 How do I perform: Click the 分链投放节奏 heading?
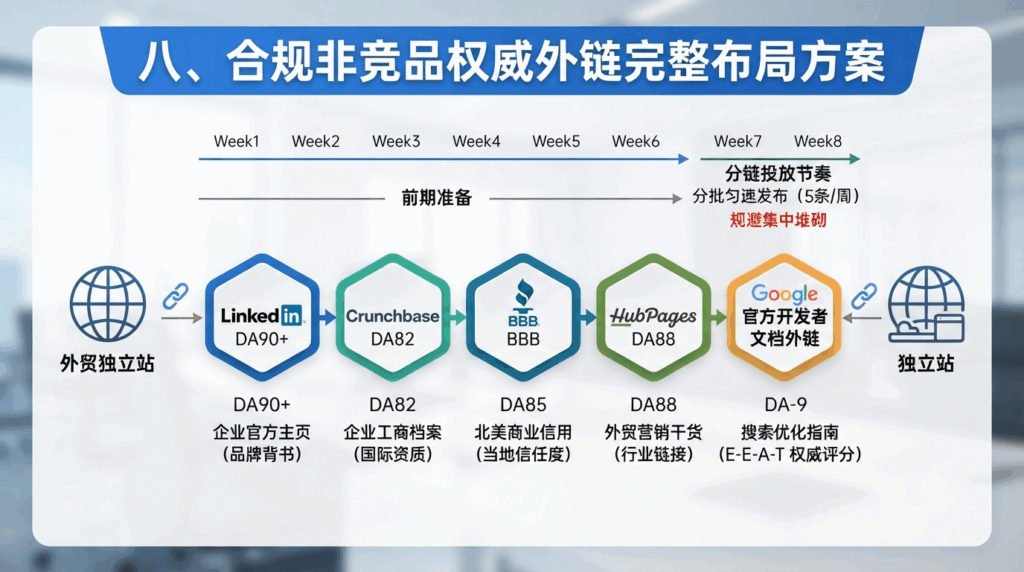[778, 174]
